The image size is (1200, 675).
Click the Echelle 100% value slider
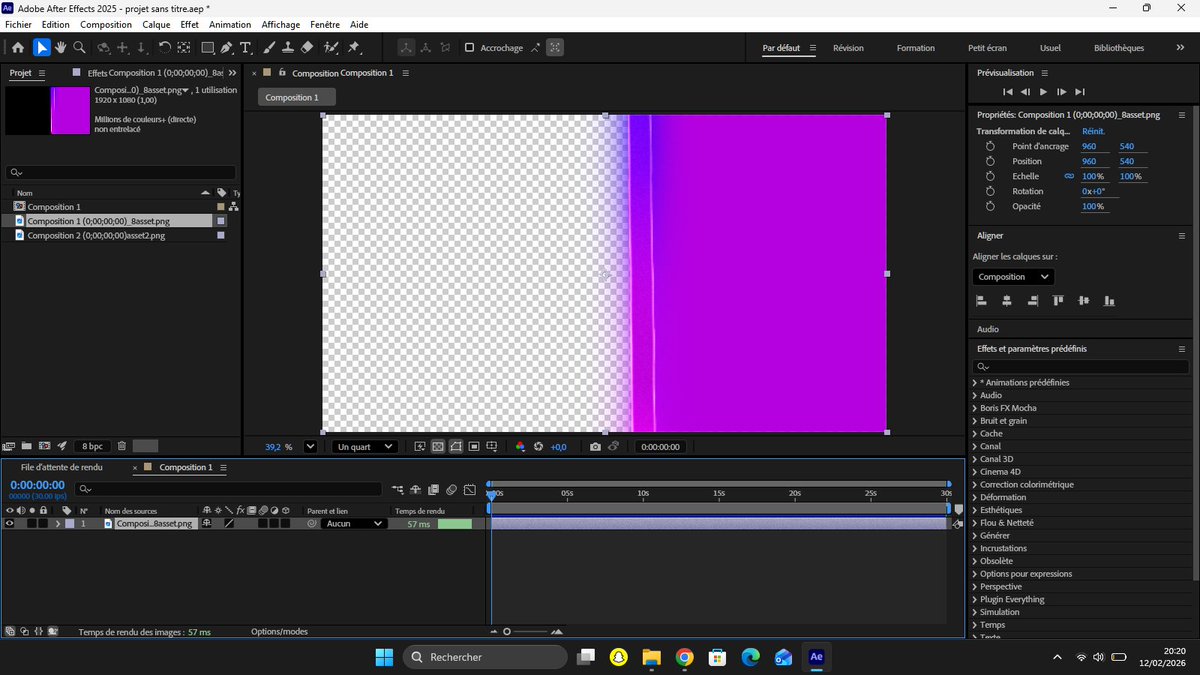[x=1092, y=176]
